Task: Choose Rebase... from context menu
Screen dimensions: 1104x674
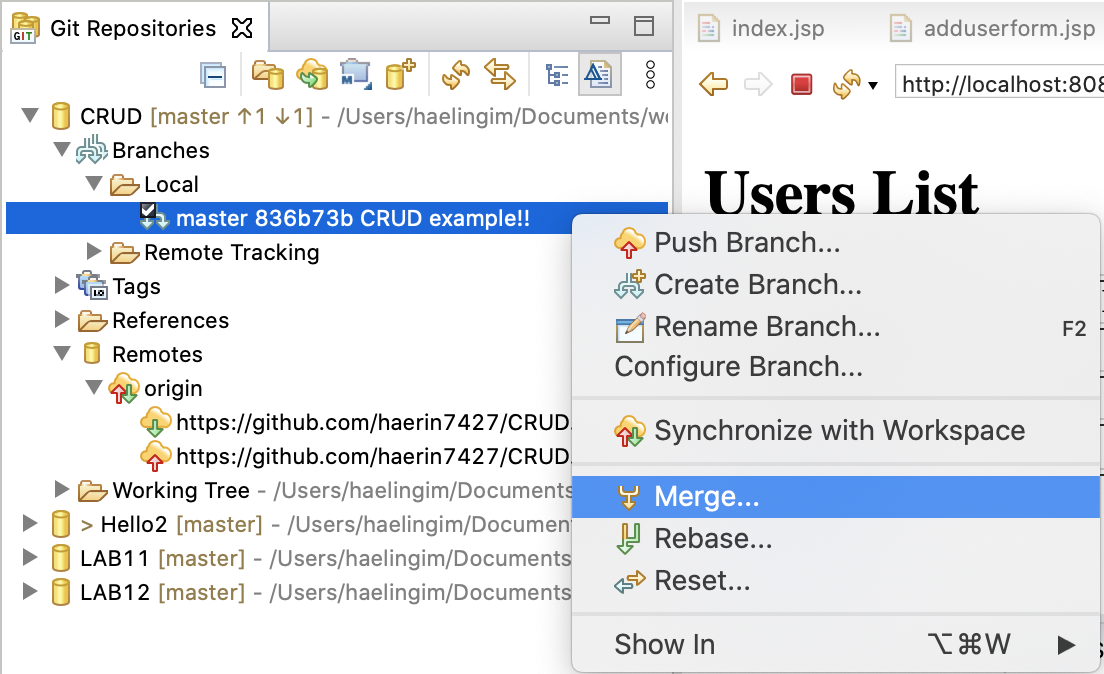Action: 836,539
